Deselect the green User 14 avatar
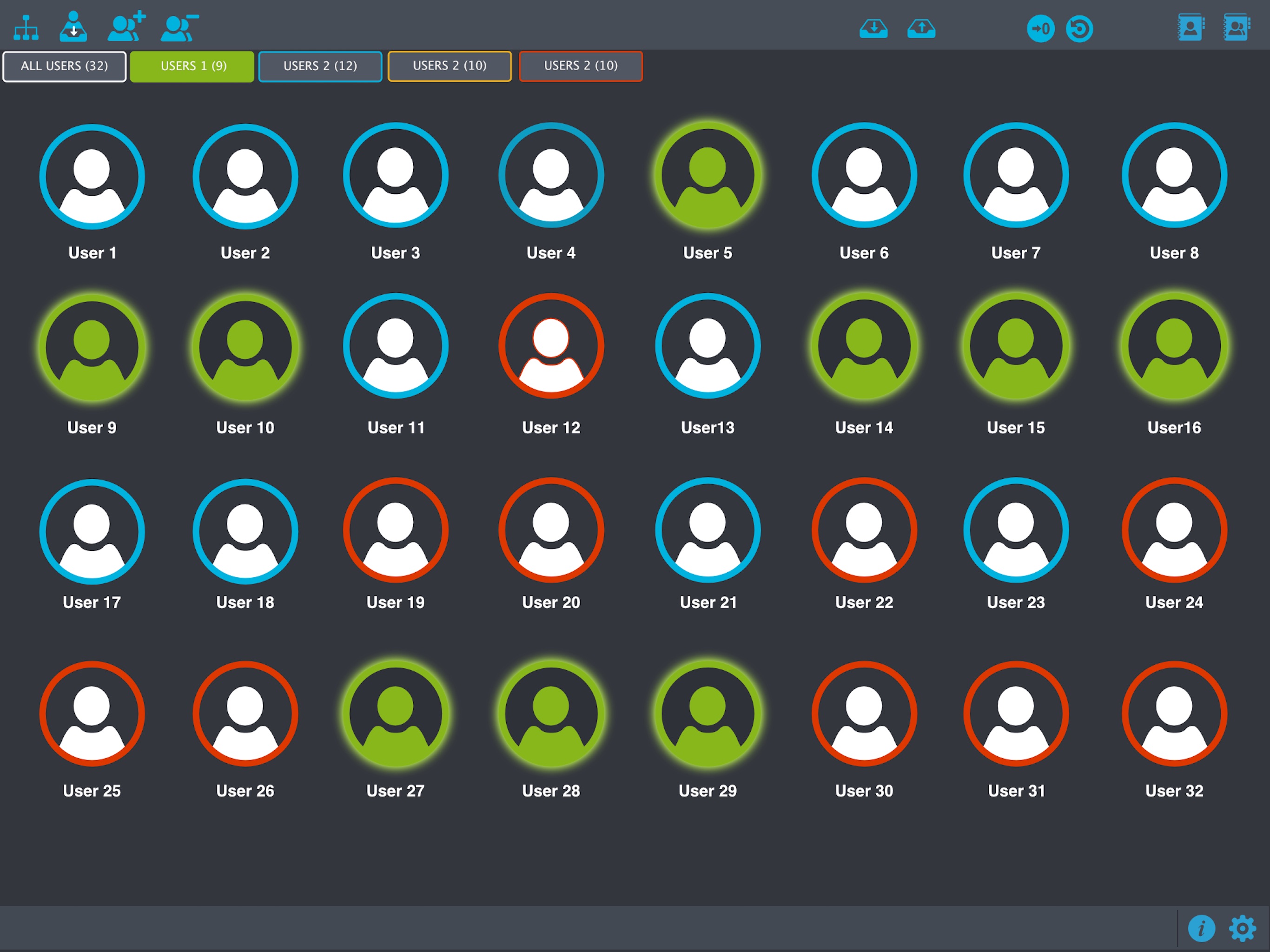1270x952 pixels. [x=864, y=346]
